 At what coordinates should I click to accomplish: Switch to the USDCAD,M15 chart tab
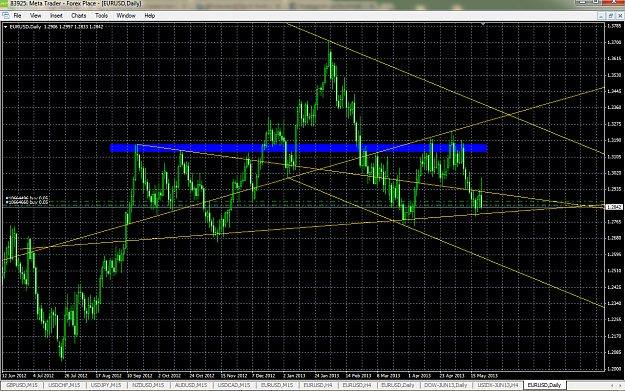click(234, 385)
